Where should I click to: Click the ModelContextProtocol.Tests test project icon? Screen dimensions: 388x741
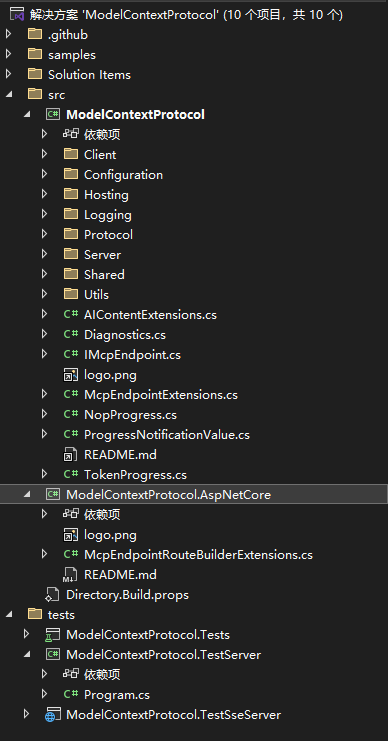click(52, 635)
